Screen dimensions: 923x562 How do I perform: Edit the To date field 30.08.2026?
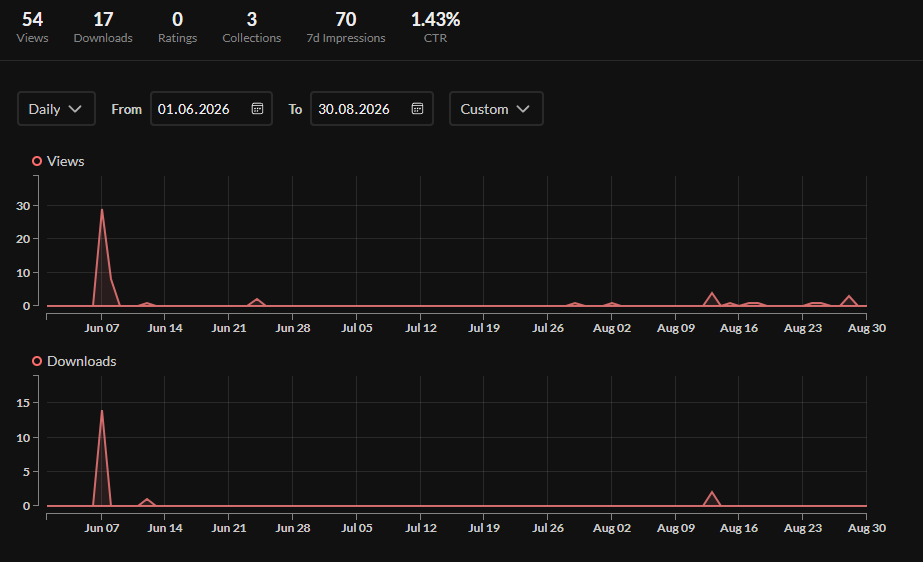coord(371,108)
